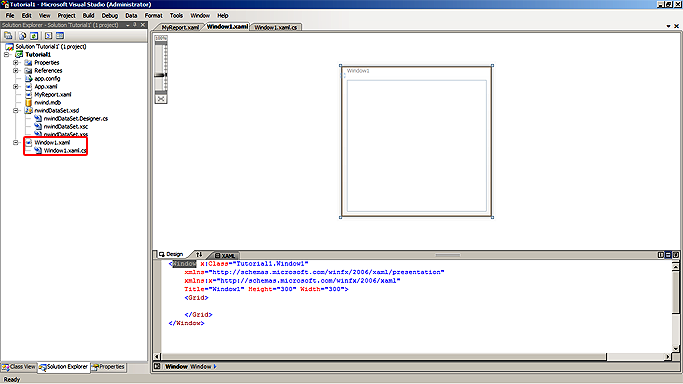The image size is (683, 384).
Task: Click the XAML editor horizontal scrollbar right arrow
Action: (x=668, y=357)
